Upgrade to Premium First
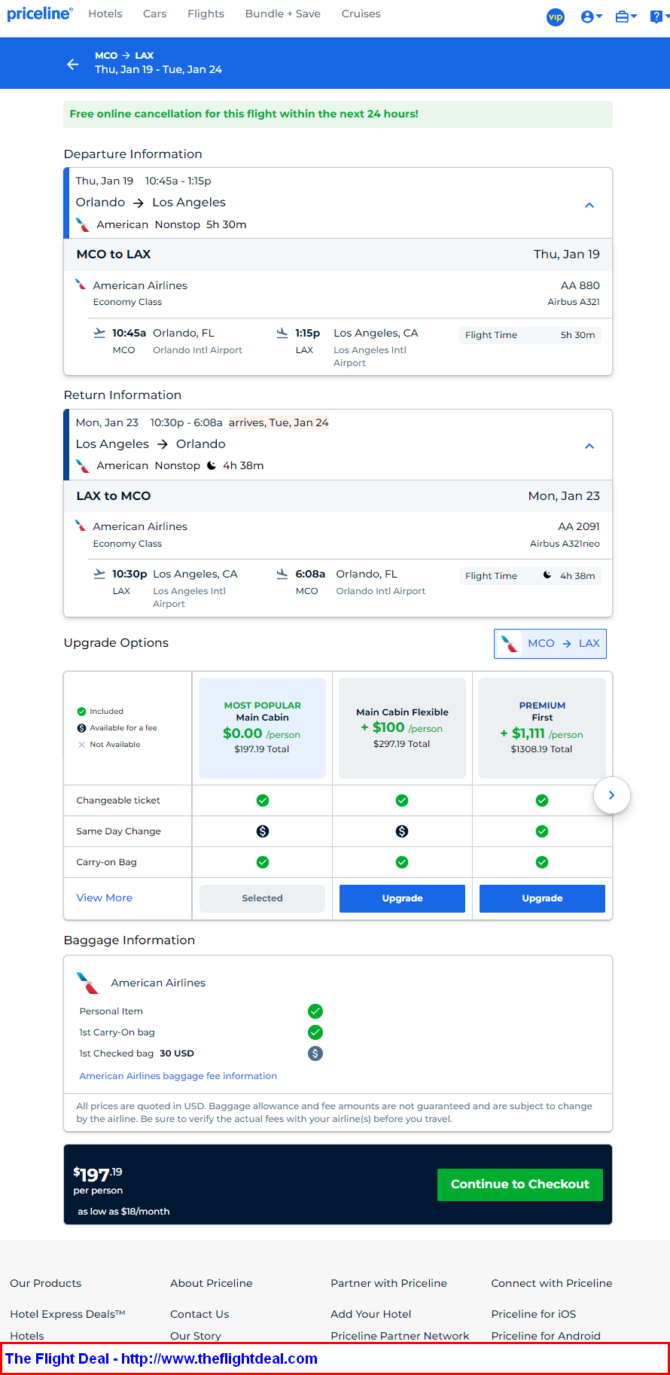The height and width of the screenshot is (1375, 670). [542, 898]
